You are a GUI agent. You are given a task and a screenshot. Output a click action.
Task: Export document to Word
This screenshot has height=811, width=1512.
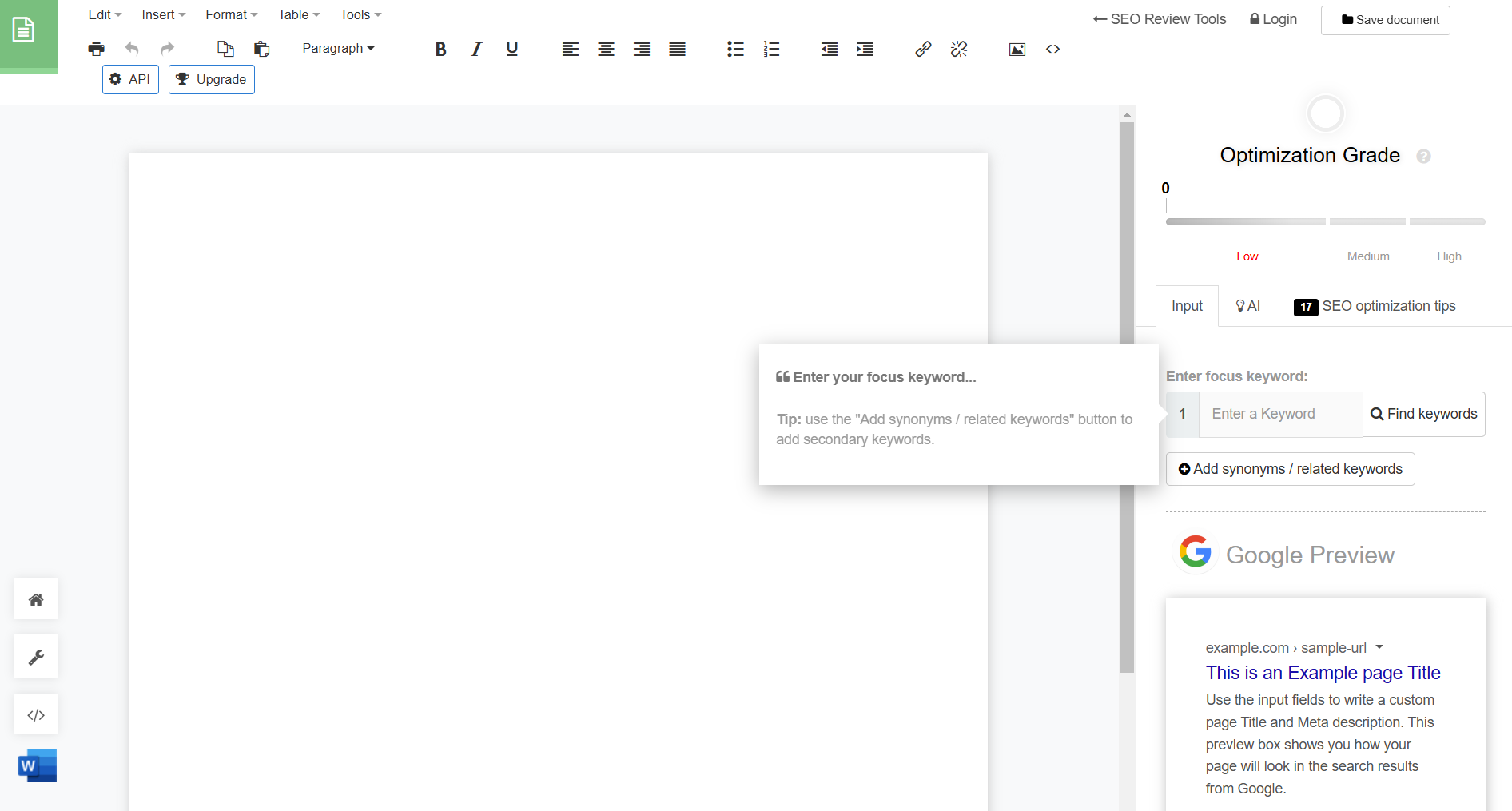tap(36, 765)
